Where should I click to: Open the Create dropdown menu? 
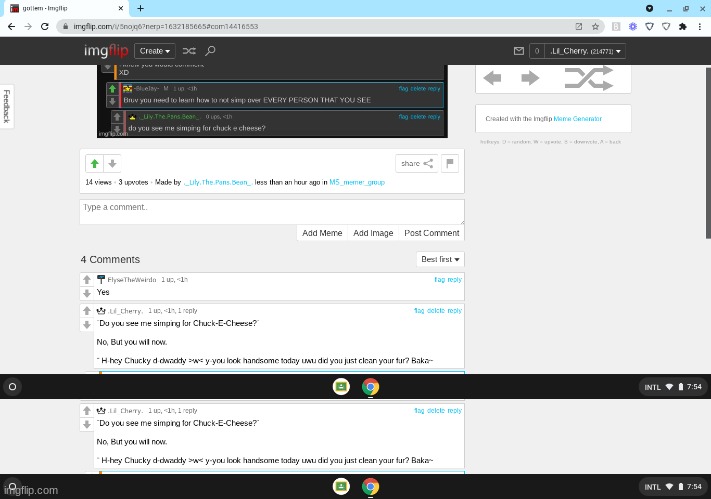click(x=155, y=51)
